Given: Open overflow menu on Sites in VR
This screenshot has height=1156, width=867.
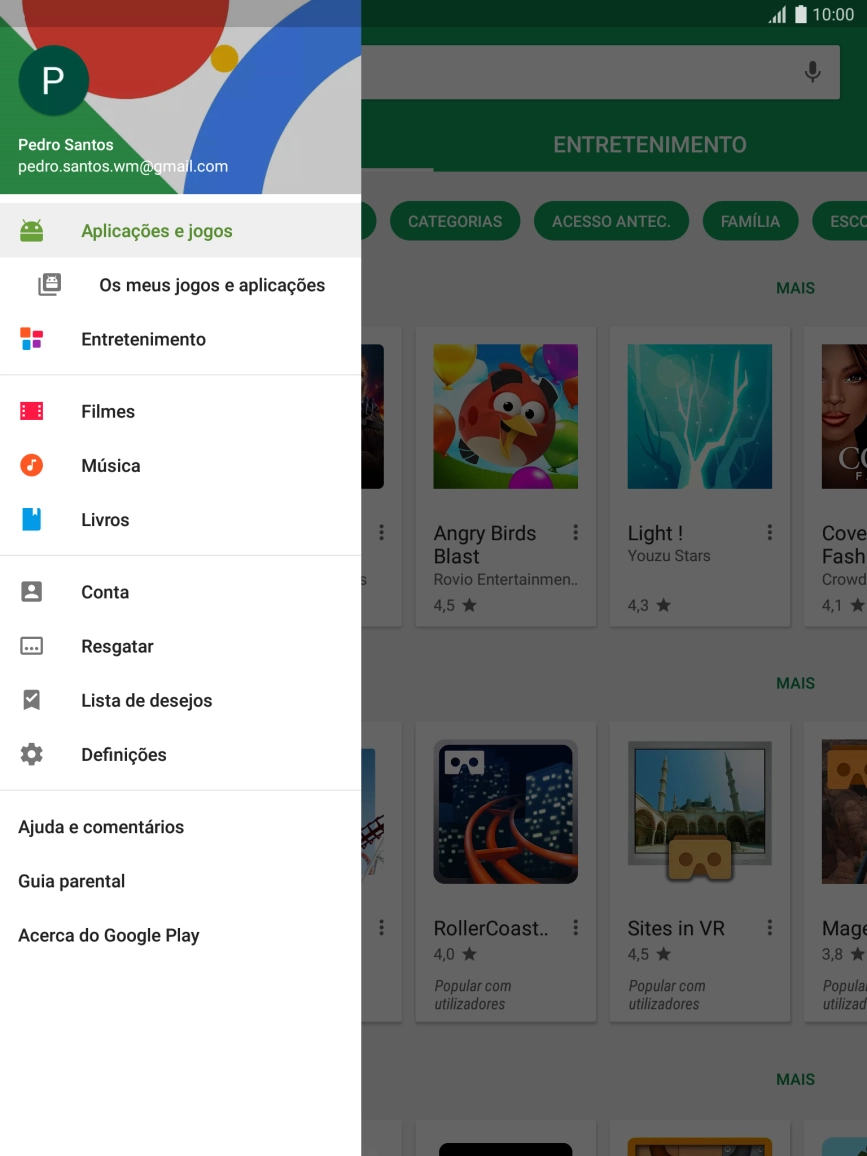Looking at the screenshot, I should click(x=769, y=928).
